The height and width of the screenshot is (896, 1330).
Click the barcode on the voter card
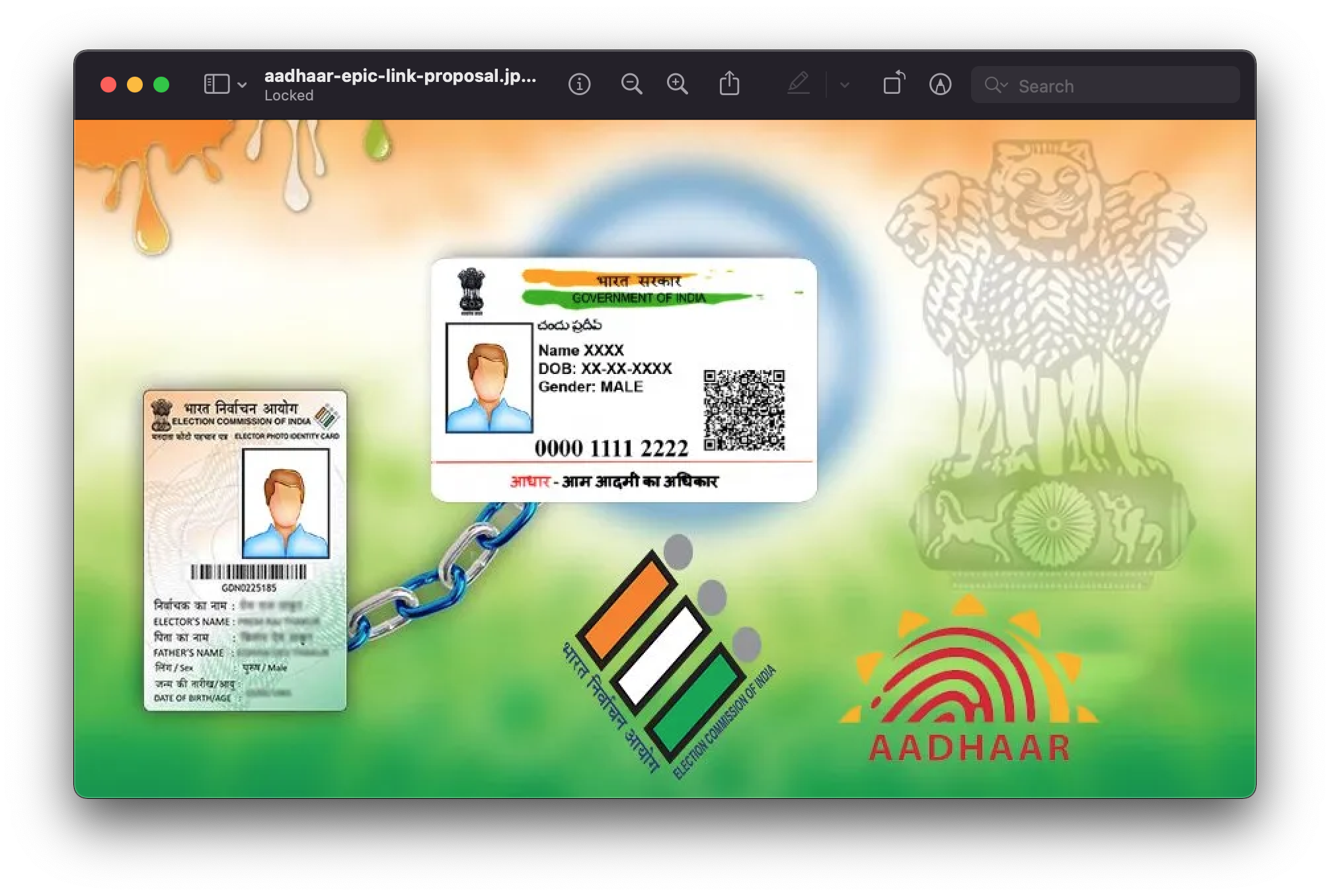click(x=249, y=572)
